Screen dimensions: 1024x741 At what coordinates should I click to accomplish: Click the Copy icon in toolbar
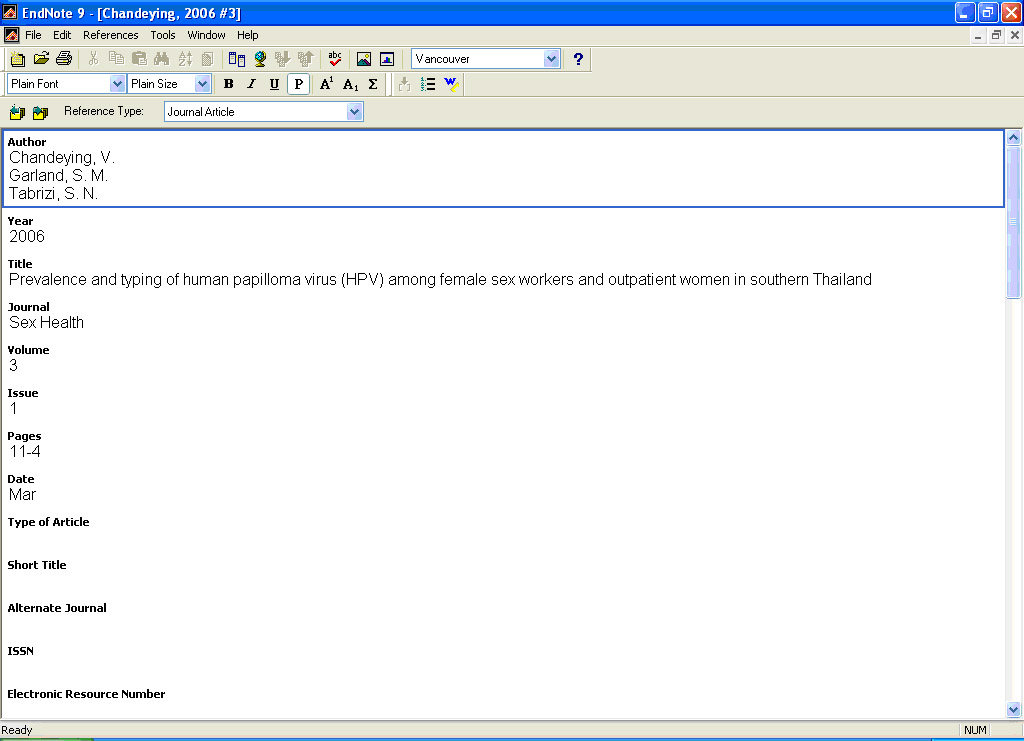116,59
